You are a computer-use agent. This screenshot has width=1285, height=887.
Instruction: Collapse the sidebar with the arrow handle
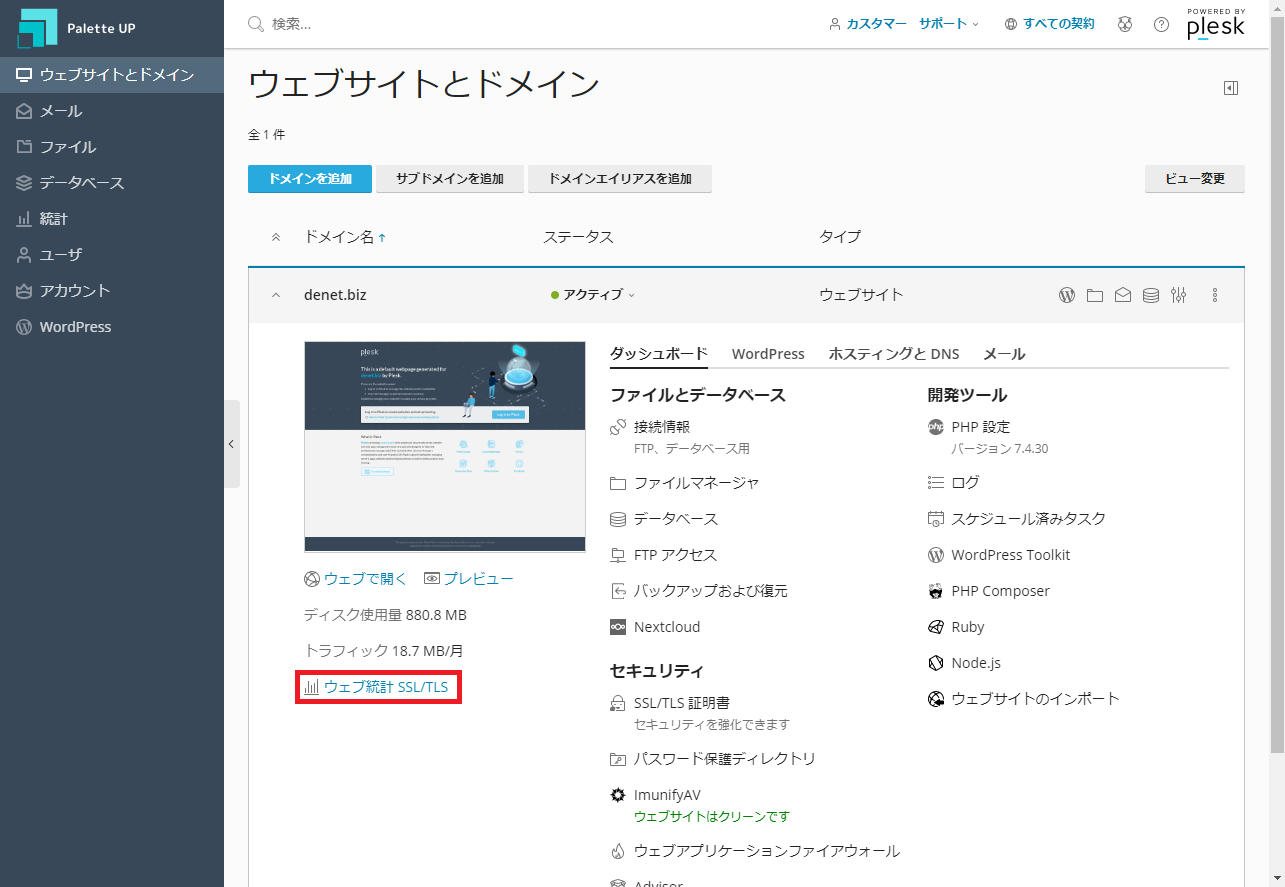pos(232,444)
